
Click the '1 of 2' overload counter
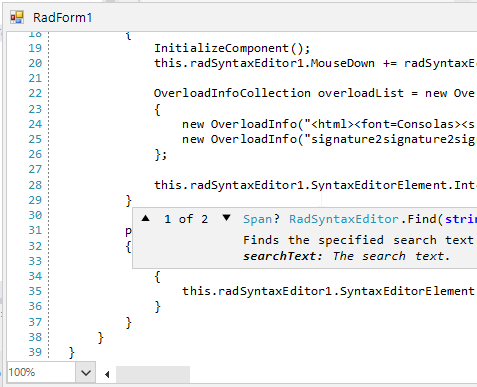(186, 219)
